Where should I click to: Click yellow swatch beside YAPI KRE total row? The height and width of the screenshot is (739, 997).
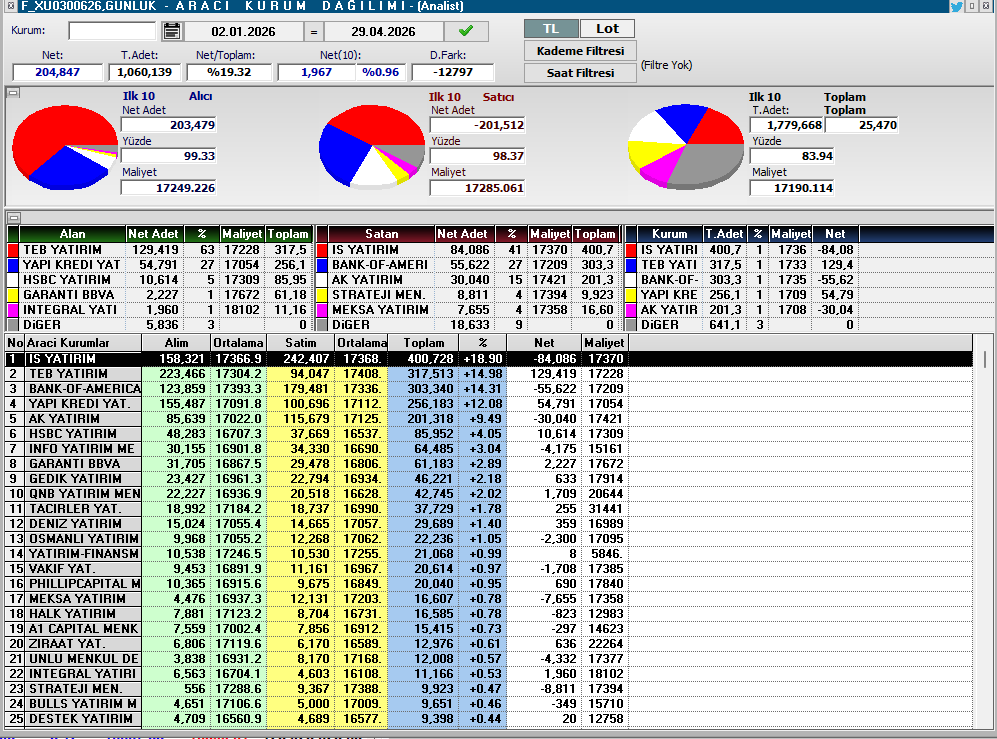(631, 294)
